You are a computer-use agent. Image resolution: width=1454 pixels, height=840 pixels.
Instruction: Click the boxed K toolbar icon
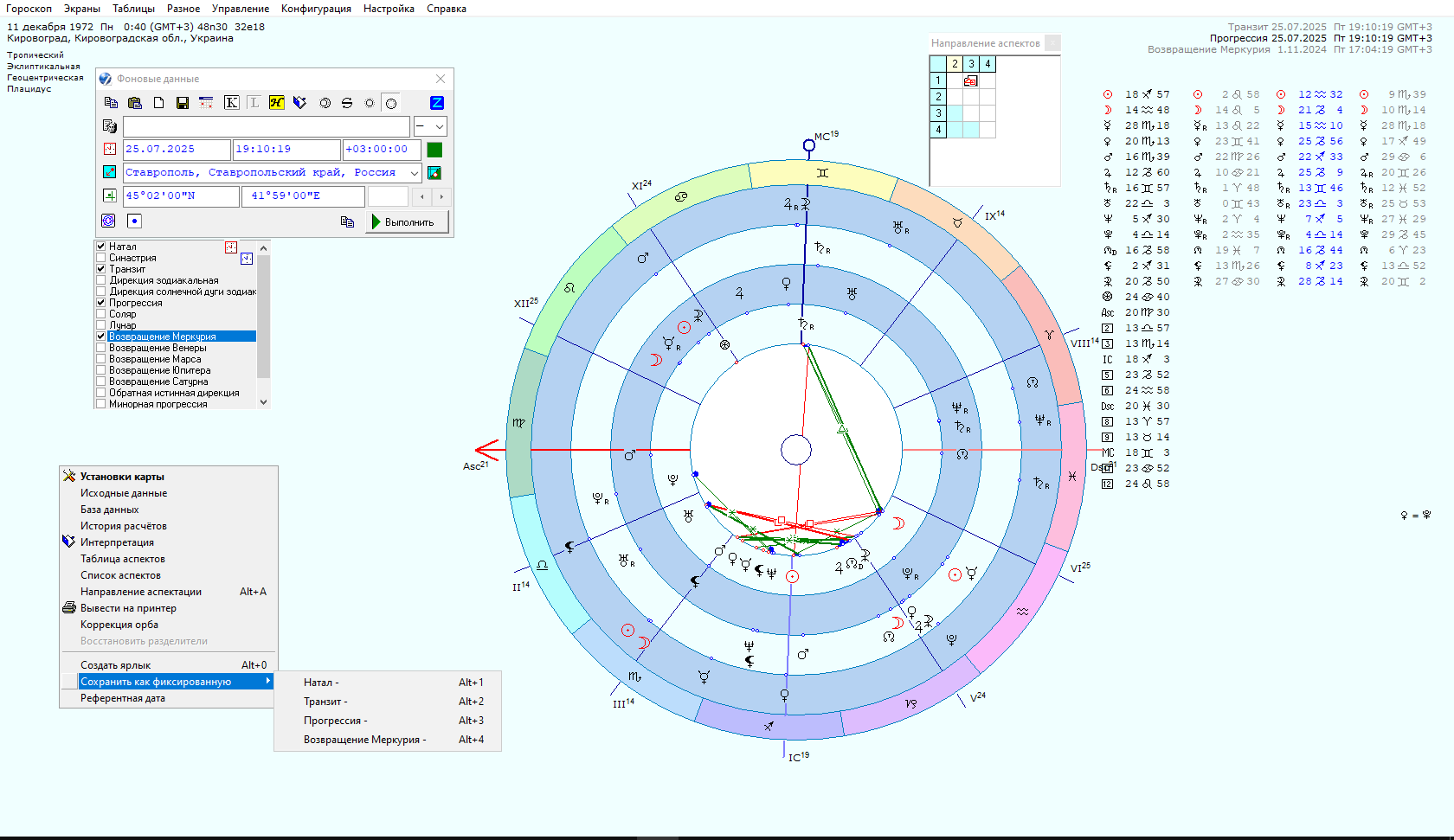231,103
